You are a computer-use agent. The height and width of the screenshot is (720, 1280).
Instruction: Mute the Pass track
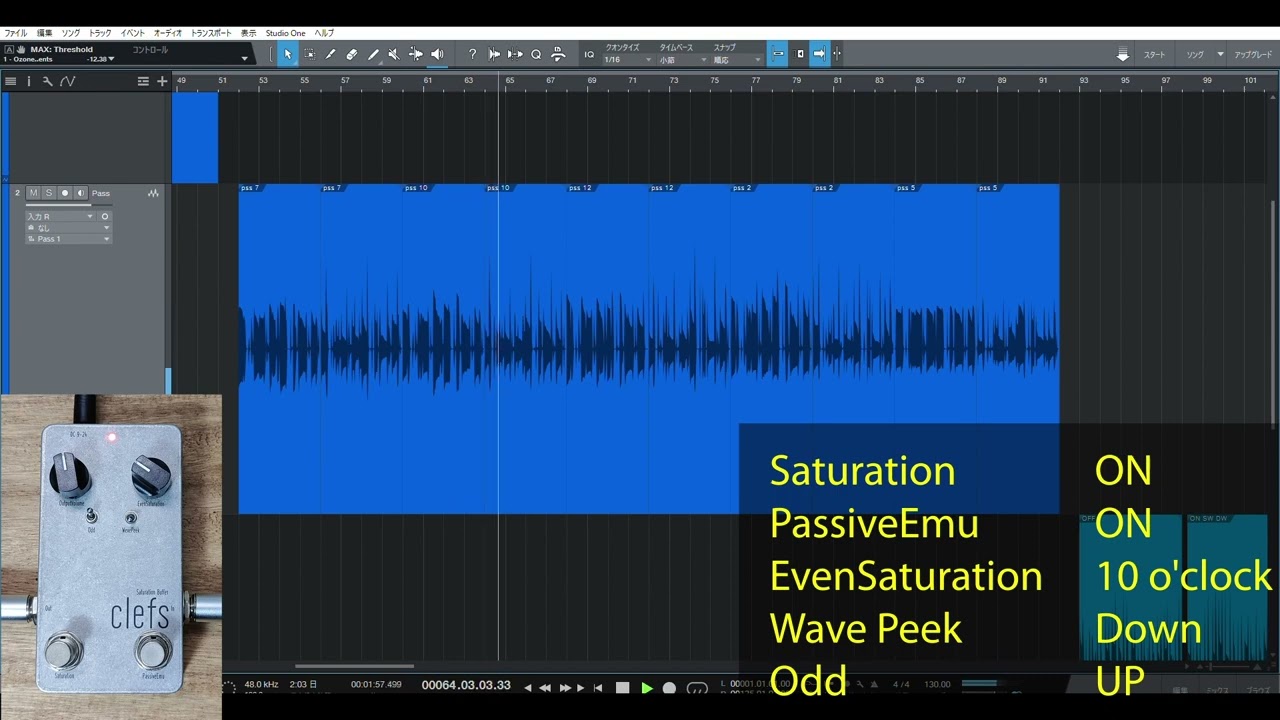33,193
